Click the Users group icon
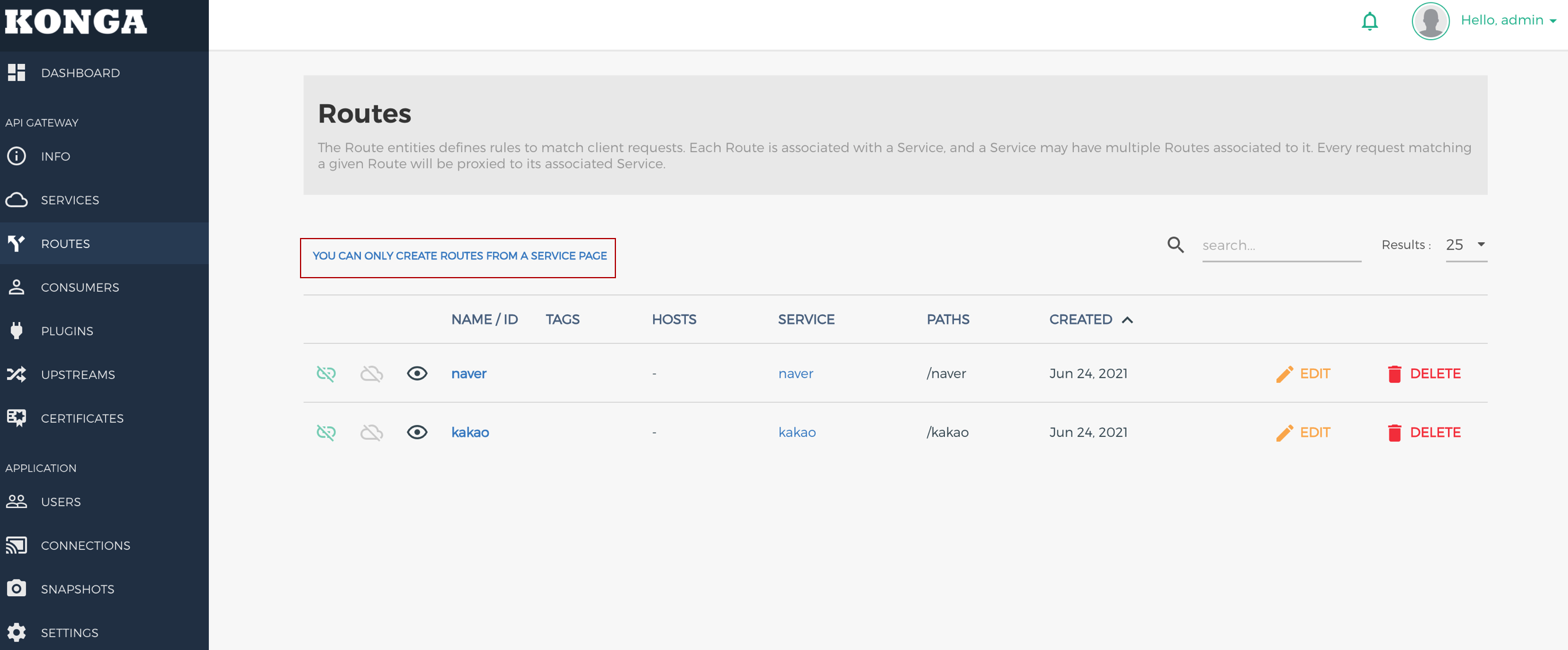This screenshot has width=1568, height=650. pyautogui.click(x=17, y=501)
